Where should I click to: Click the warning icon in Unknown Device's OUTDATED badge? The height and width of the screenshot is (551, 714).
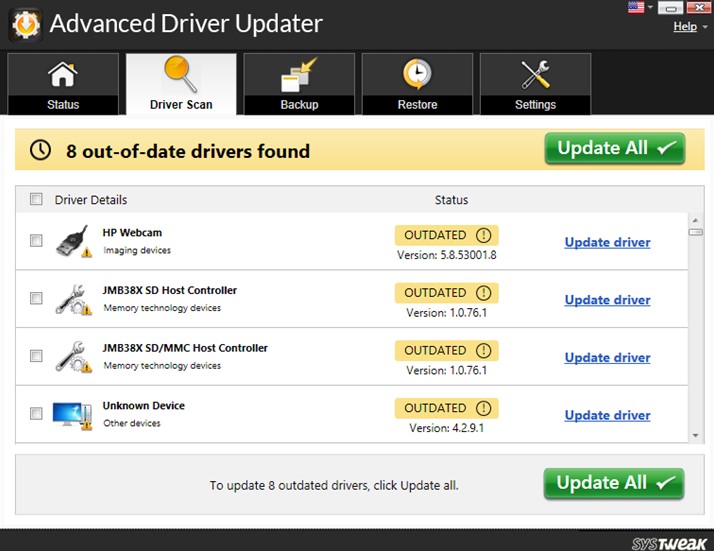[x=483, y=408]
